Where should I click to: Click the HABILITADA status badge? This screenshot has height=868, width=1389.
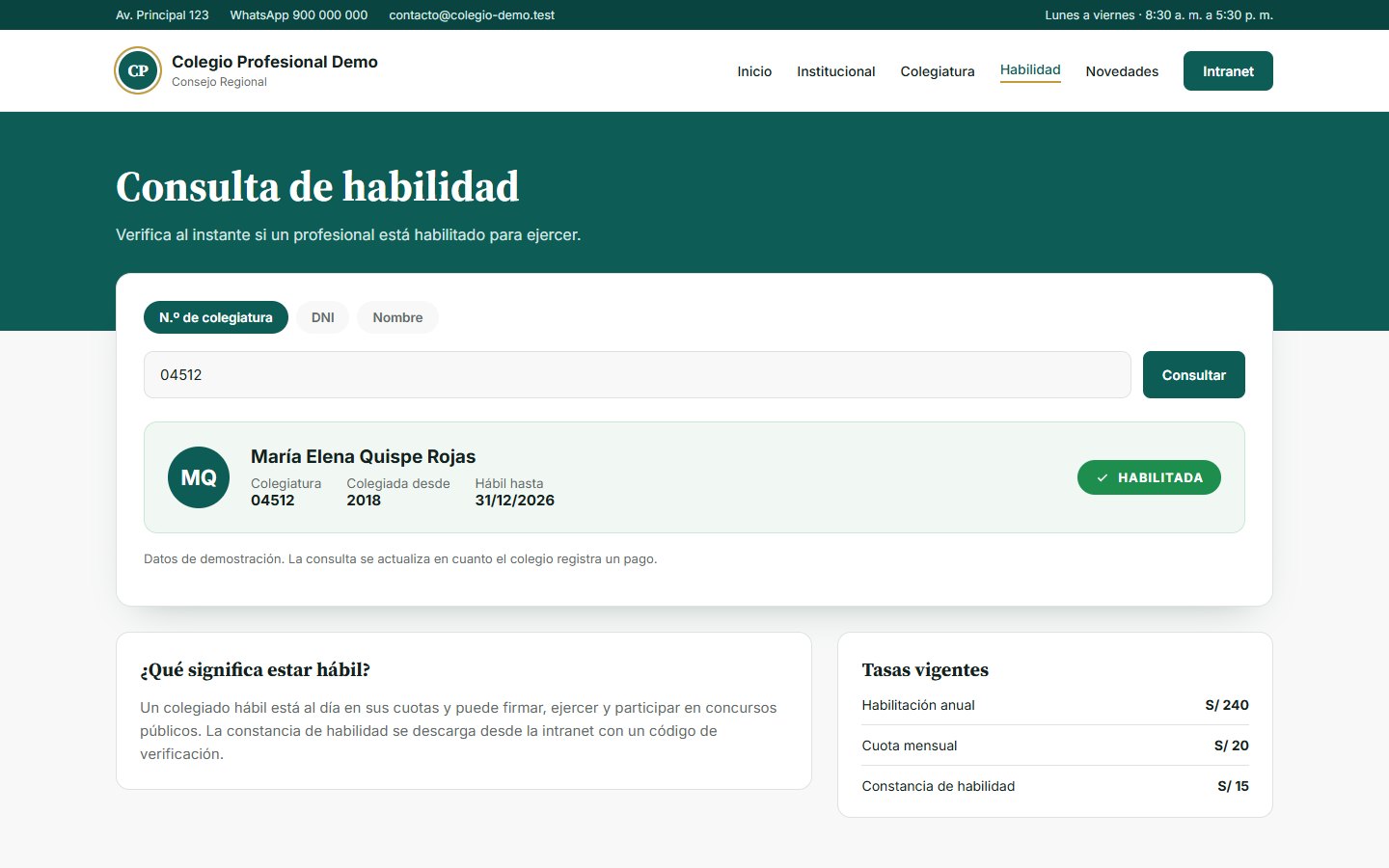click(x=1149, y=477)
